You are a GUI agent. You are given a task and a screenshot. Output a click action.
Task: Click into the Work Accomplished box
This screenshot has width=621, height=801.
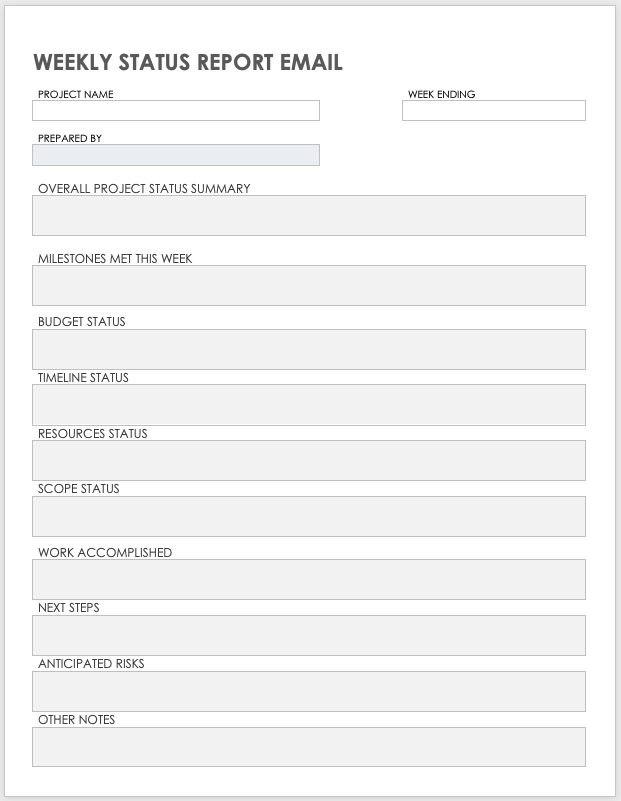(x=308, y=580)
